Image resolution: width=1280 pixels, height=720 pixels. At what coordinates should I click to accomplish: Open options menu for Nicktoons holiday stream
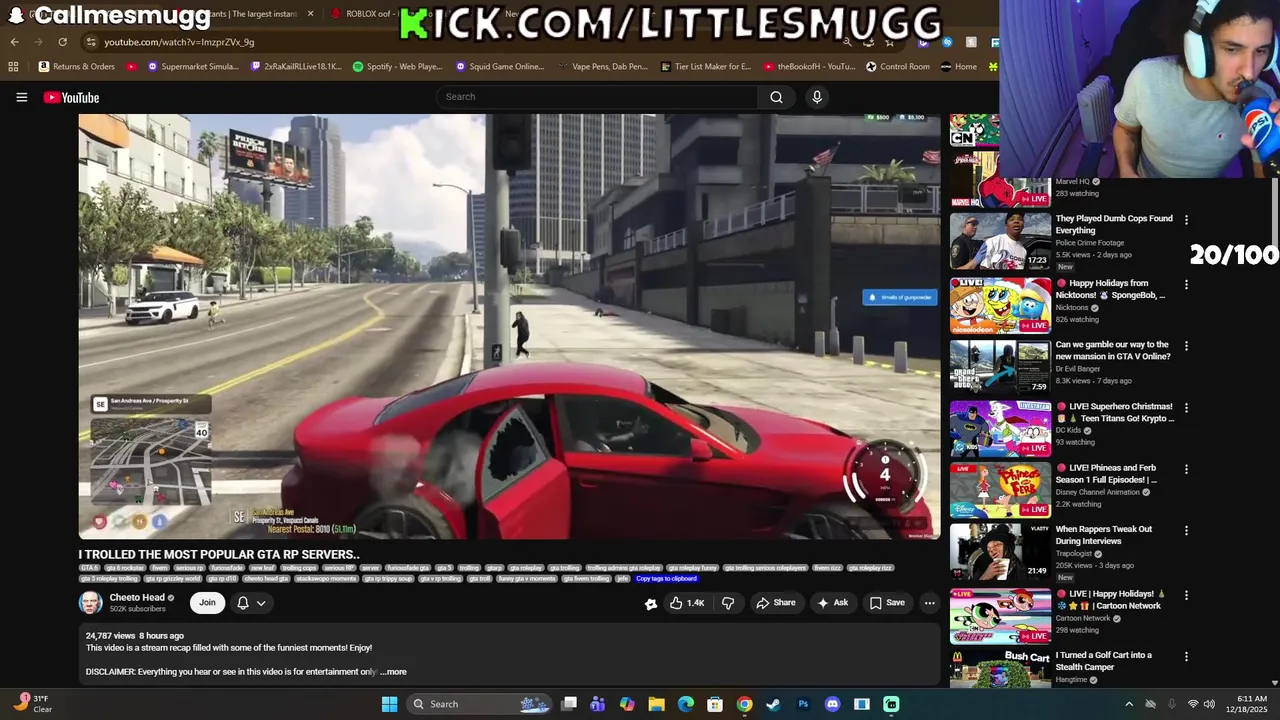click(x=1186, y=285)
